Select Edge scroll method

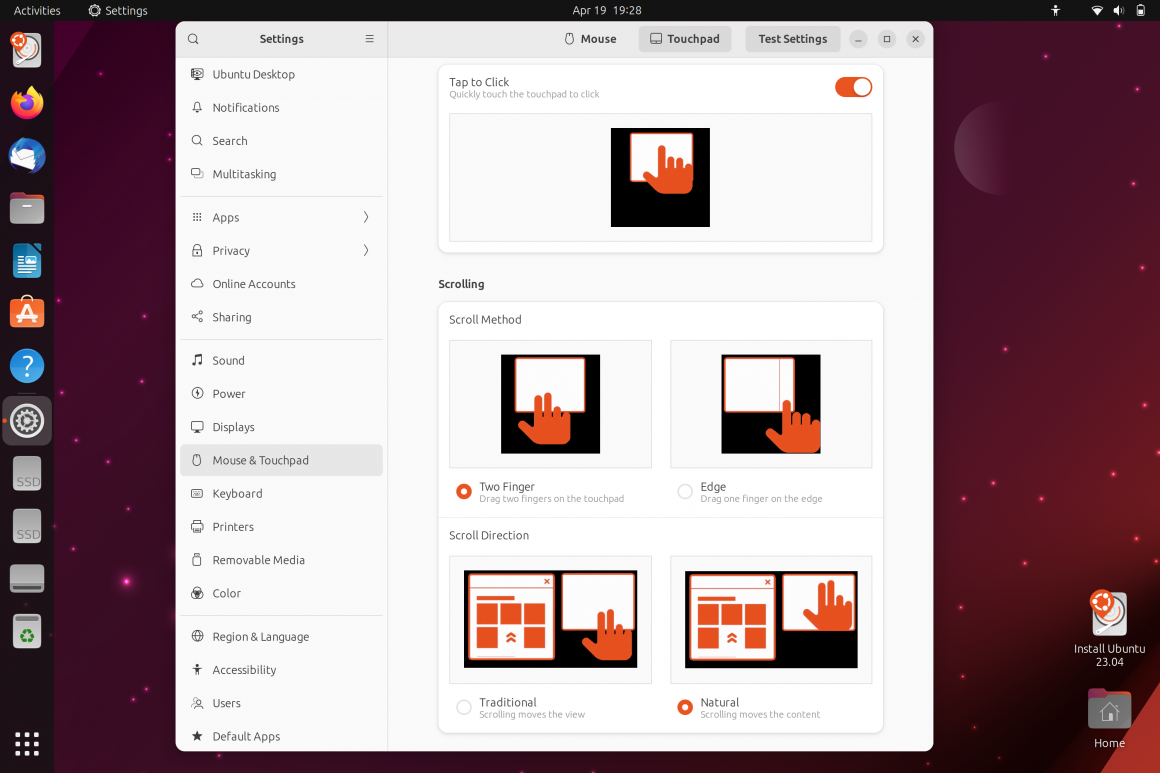tap(686, 491)
